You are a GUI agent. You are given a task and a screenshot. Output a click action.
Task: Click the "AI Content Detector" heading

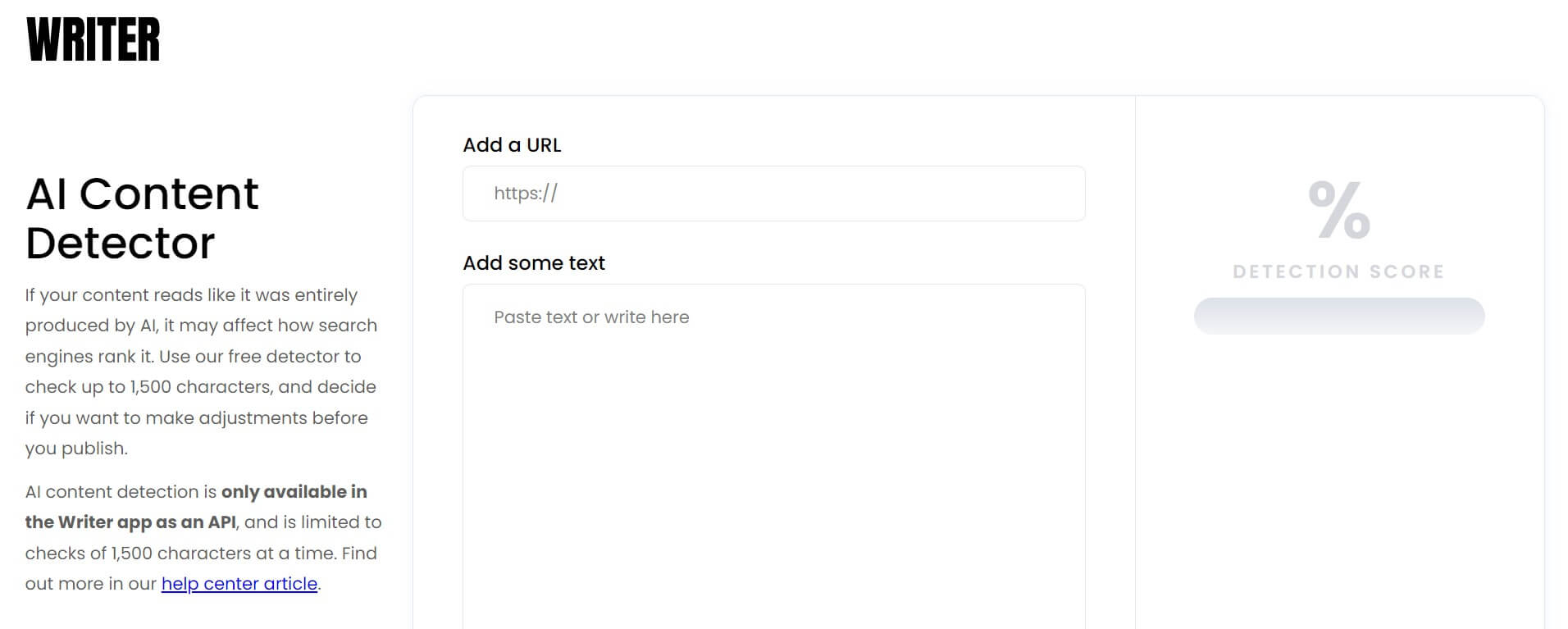pos(142,218)
